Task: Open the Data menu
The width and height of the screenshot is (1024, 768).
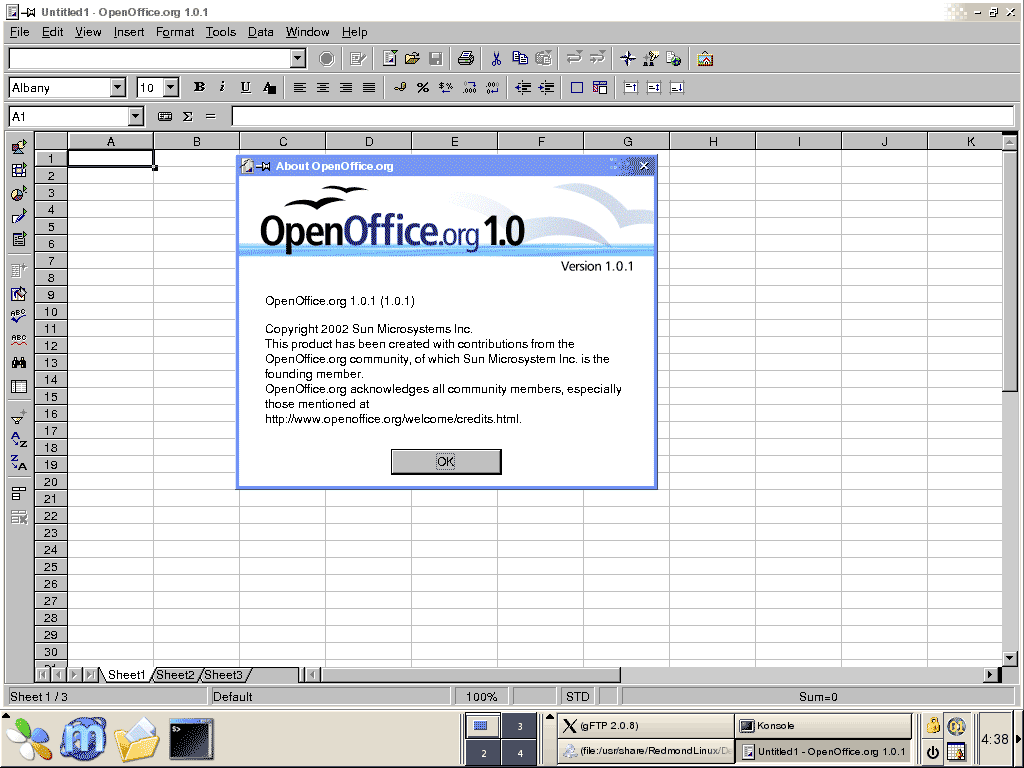Action: [x=261, y=31]
